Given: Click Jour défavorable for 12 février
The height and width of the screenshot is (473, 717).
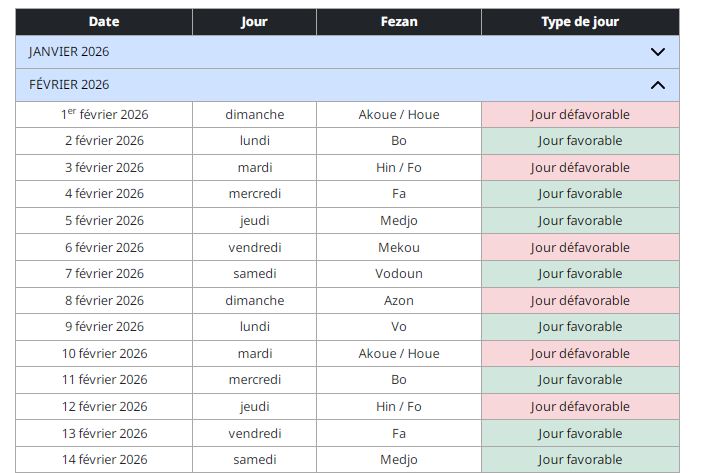Looking at the screenshot, I should click(580, 407).
